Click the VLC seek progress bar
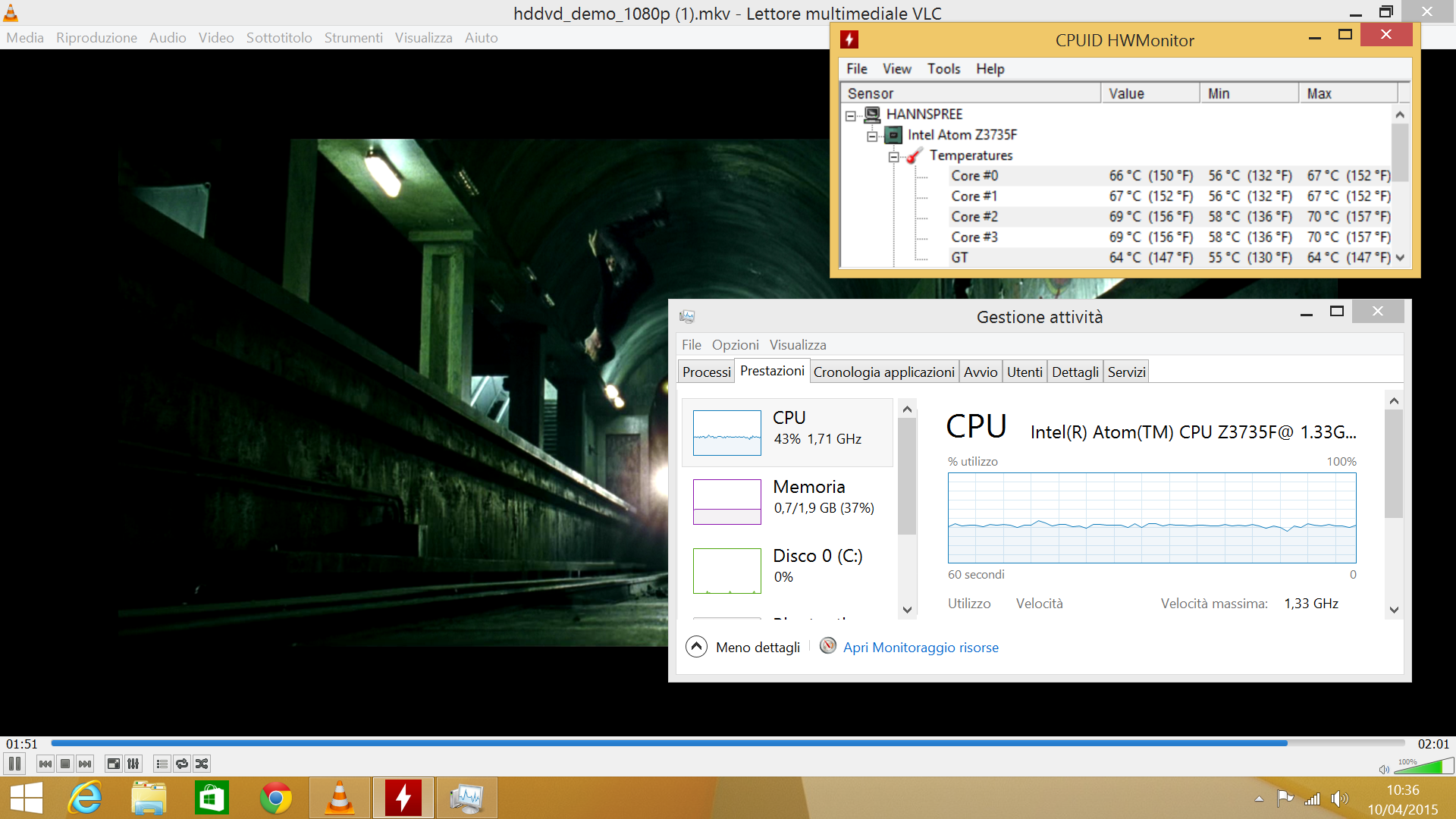The image size is (1456, 819). pos(728,743)
